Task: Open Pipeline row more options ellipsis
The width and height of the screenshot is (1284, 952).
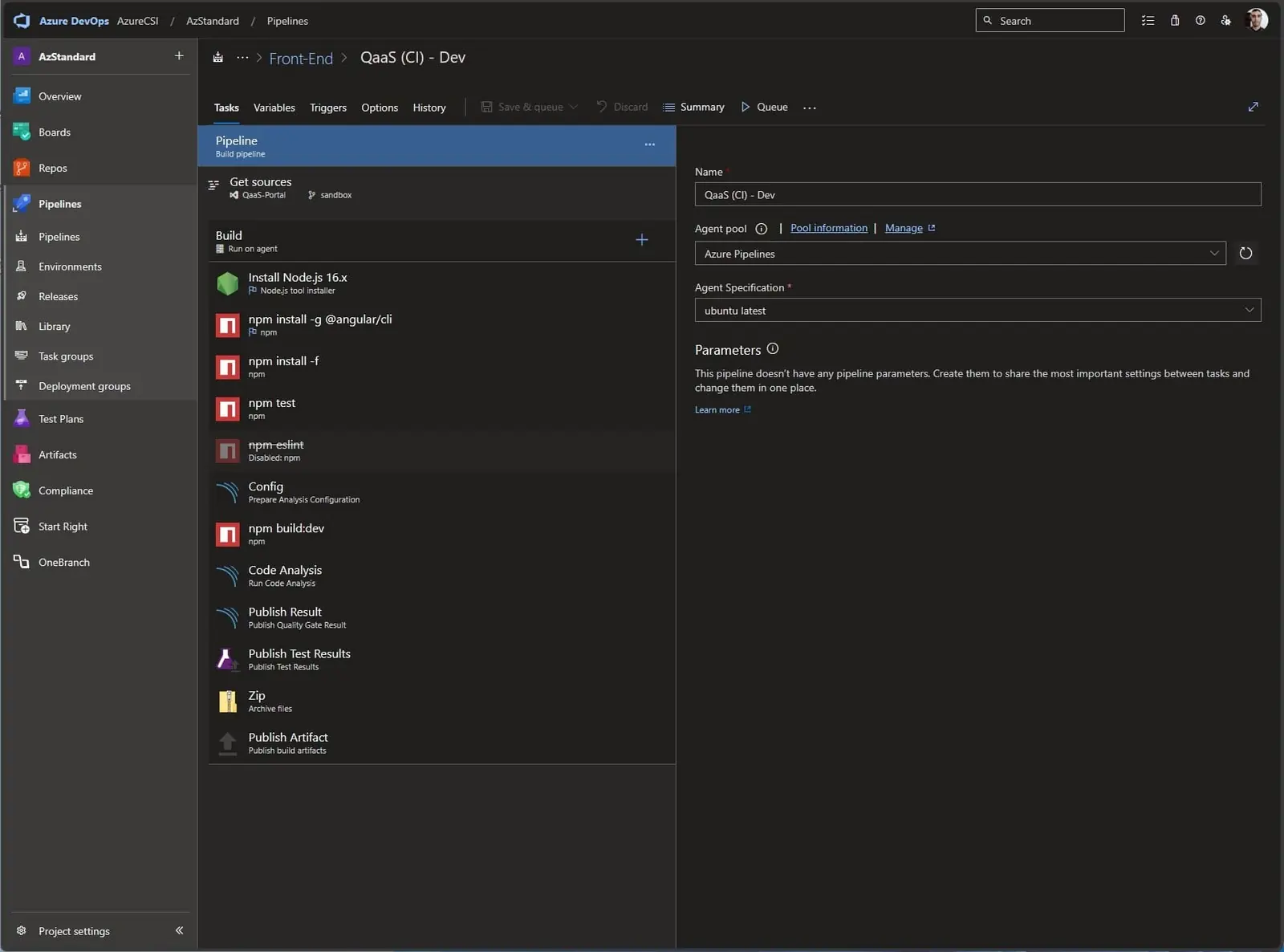Action: tap(650, 144)
